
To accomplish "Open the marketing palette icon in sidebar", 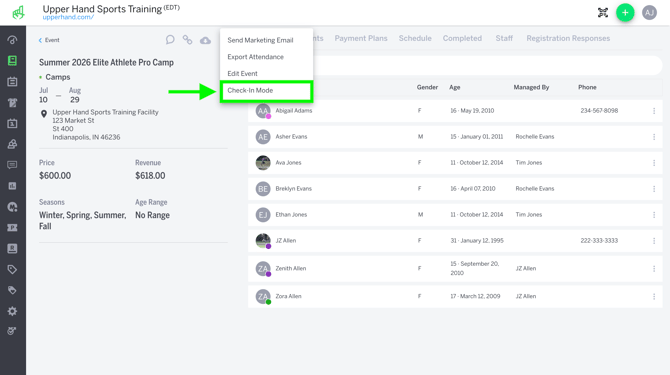I will [12, 207].
